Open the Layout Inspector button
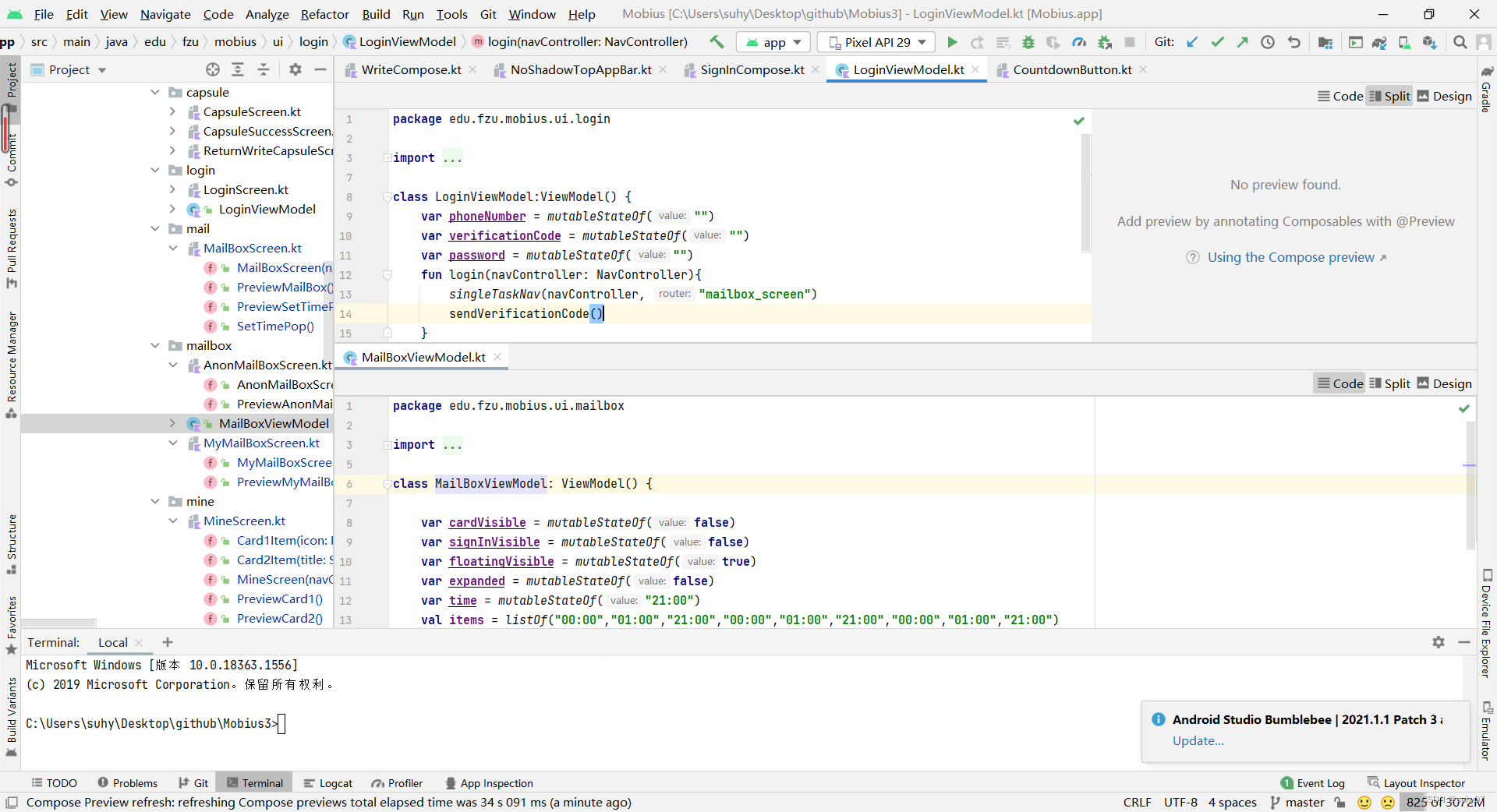1497x812 pixels. click(x=1416, y=783)
